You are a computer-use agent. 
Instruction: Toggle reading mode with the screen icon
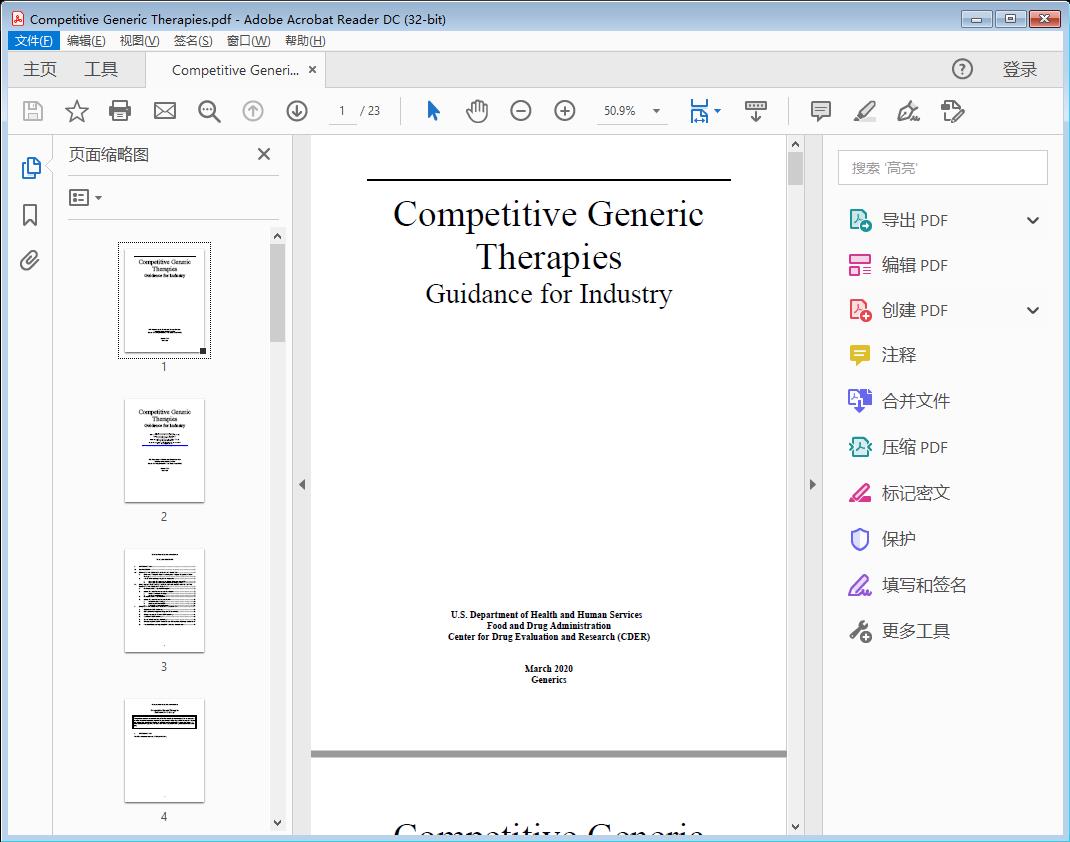(755, 111)
